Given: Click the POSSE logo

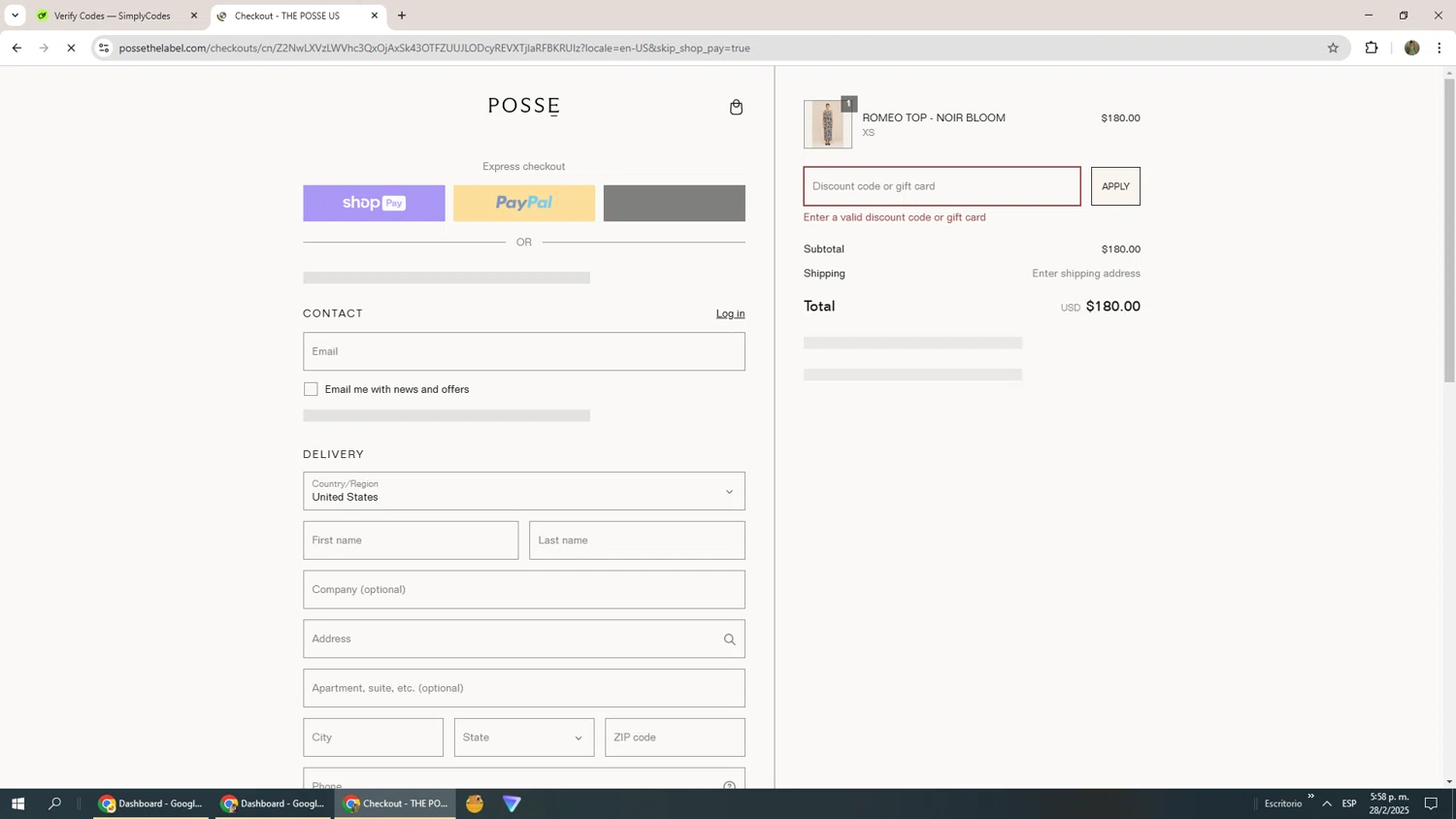Looking at the screenshot, I should click(x=524, y=106).
